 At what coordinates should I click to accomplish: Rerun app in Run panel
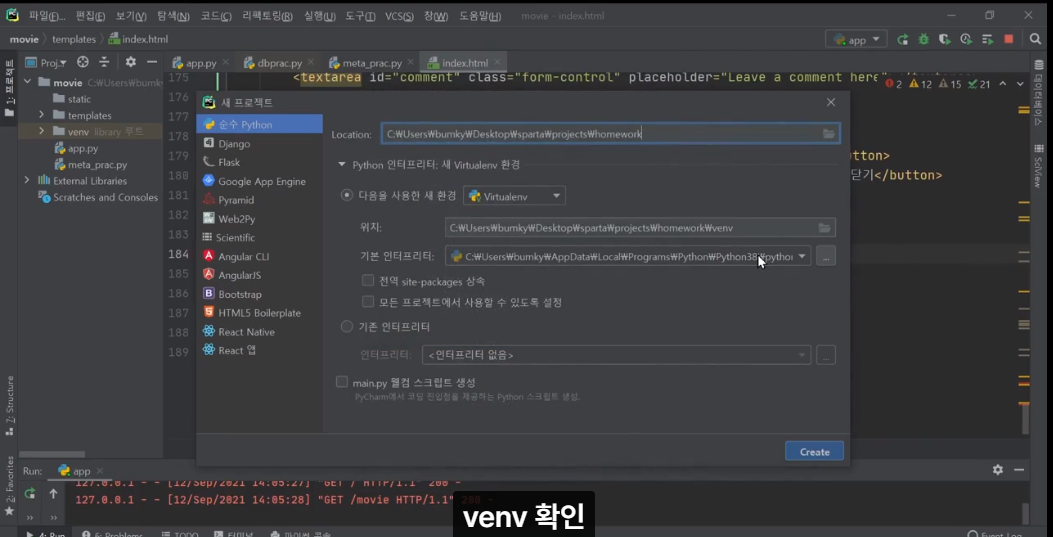coord(30,493)
